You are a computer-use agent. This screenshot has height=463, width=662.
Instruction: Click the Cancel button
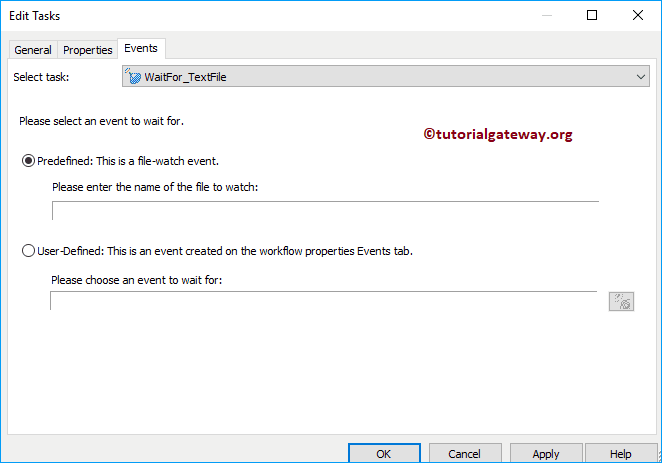(465, 453)
